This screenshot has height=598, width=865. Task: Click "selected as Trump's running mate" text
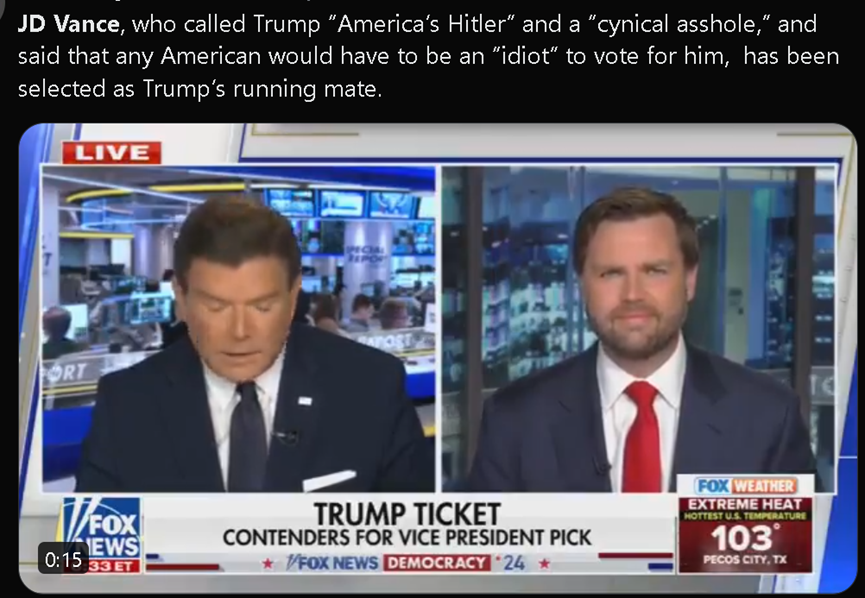(200, 88)
